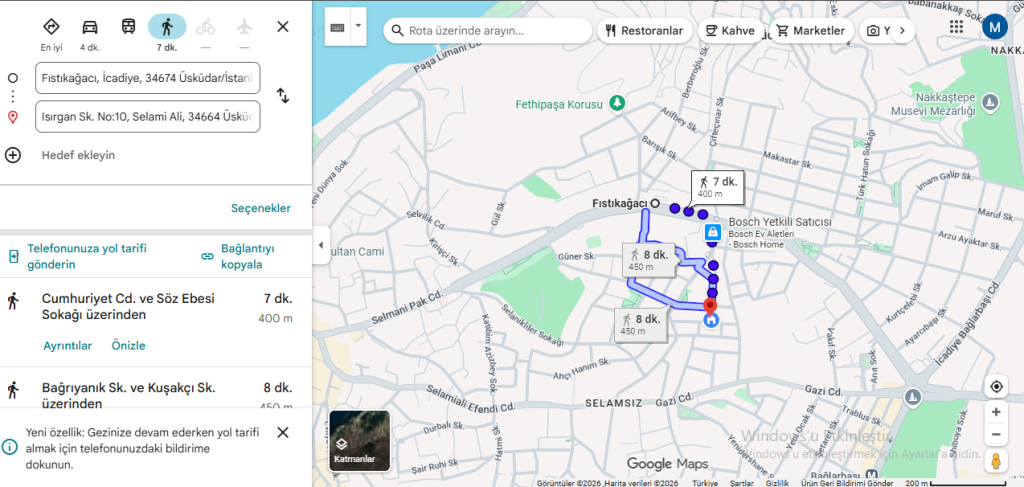Click Ayrıntılar for the first route
This screenshot has width=1024, height=487.
tap(67, 346)
